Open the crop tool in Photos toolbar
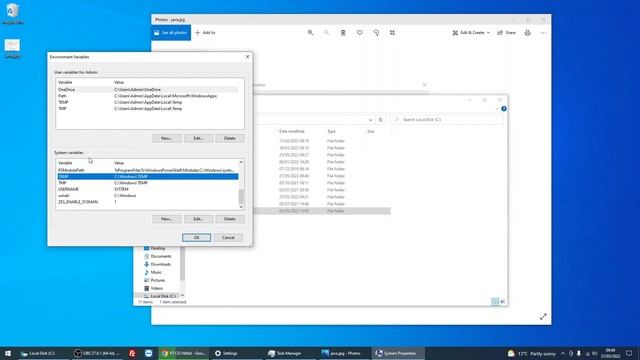This screenshot has height=360, width=640. [x=392, y=33]
